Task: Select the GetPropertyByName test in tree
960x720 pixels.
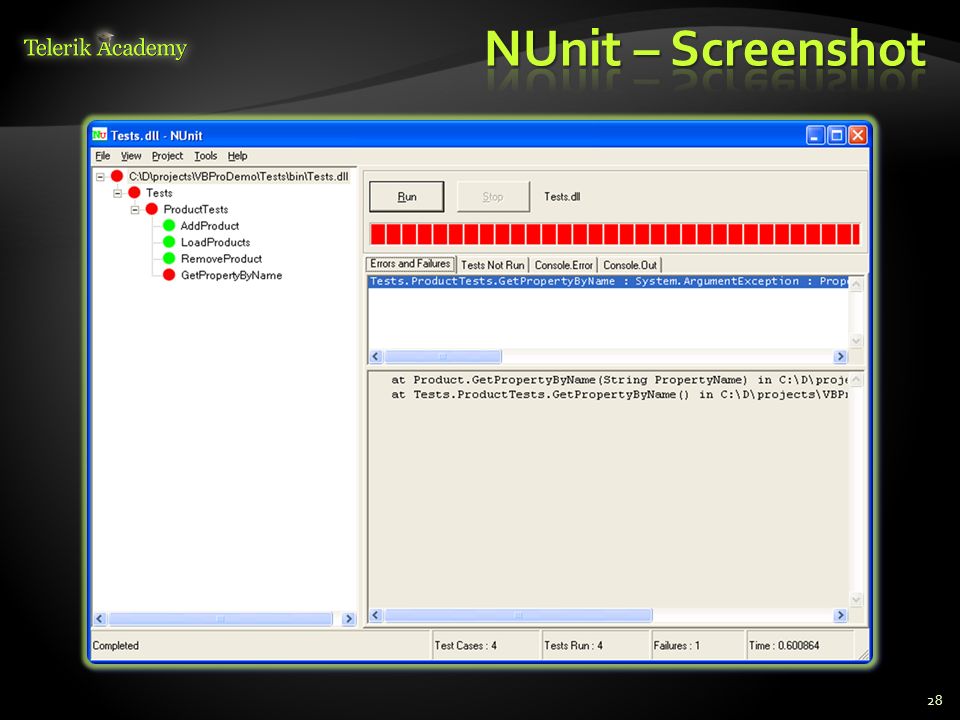Action: (x=231, y=276)
